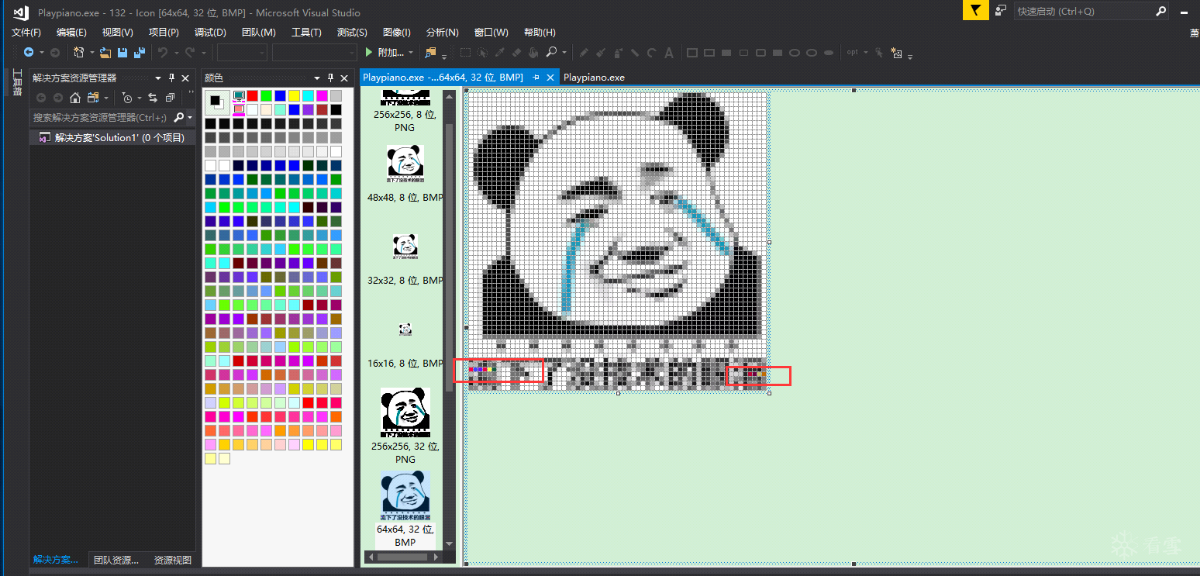
Task: Pick the magenta swatch in top row
Action: [322, 96]
